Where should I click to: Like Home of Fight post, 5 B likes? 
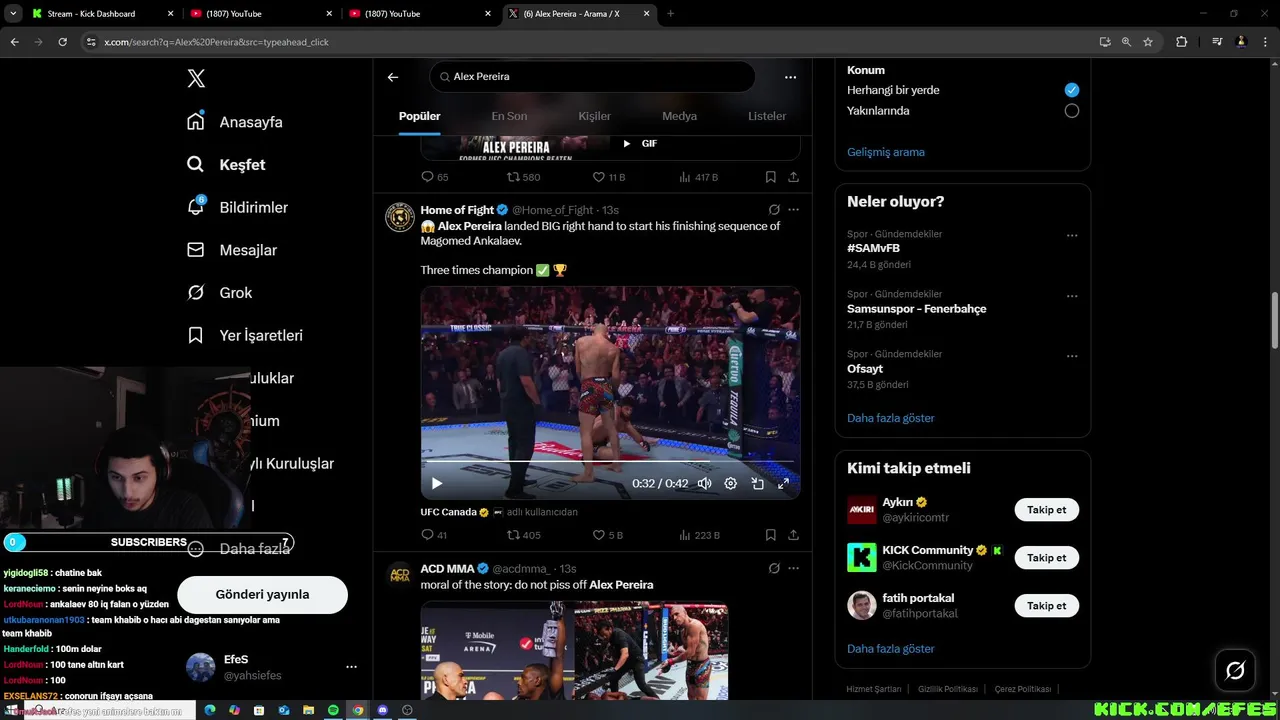click(607, 535)
